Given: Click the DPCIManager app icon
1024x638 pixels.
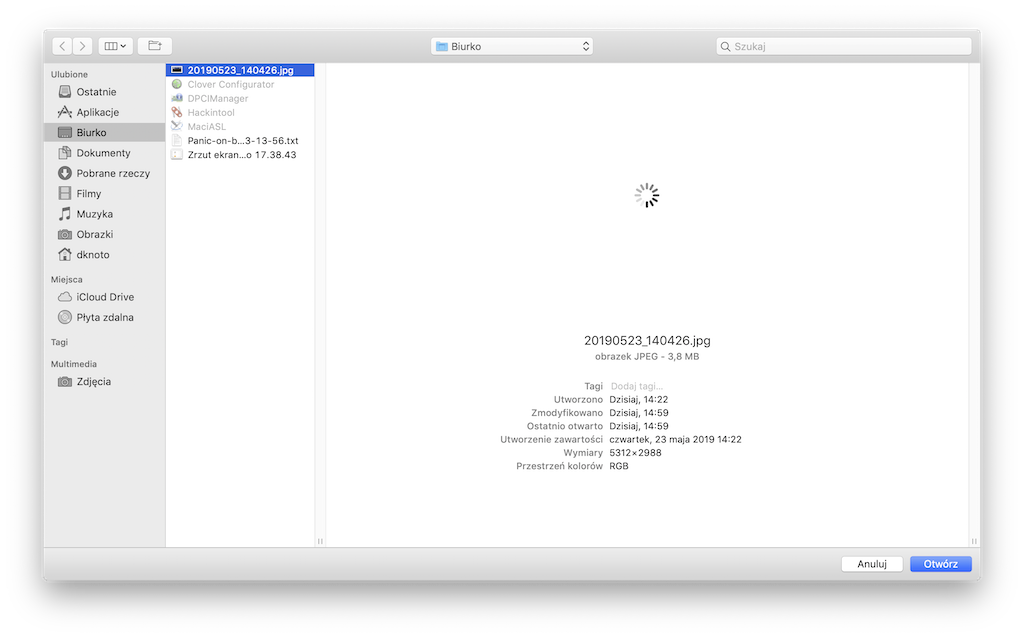Looking at the screenshot, I should [x=176, y=98].
